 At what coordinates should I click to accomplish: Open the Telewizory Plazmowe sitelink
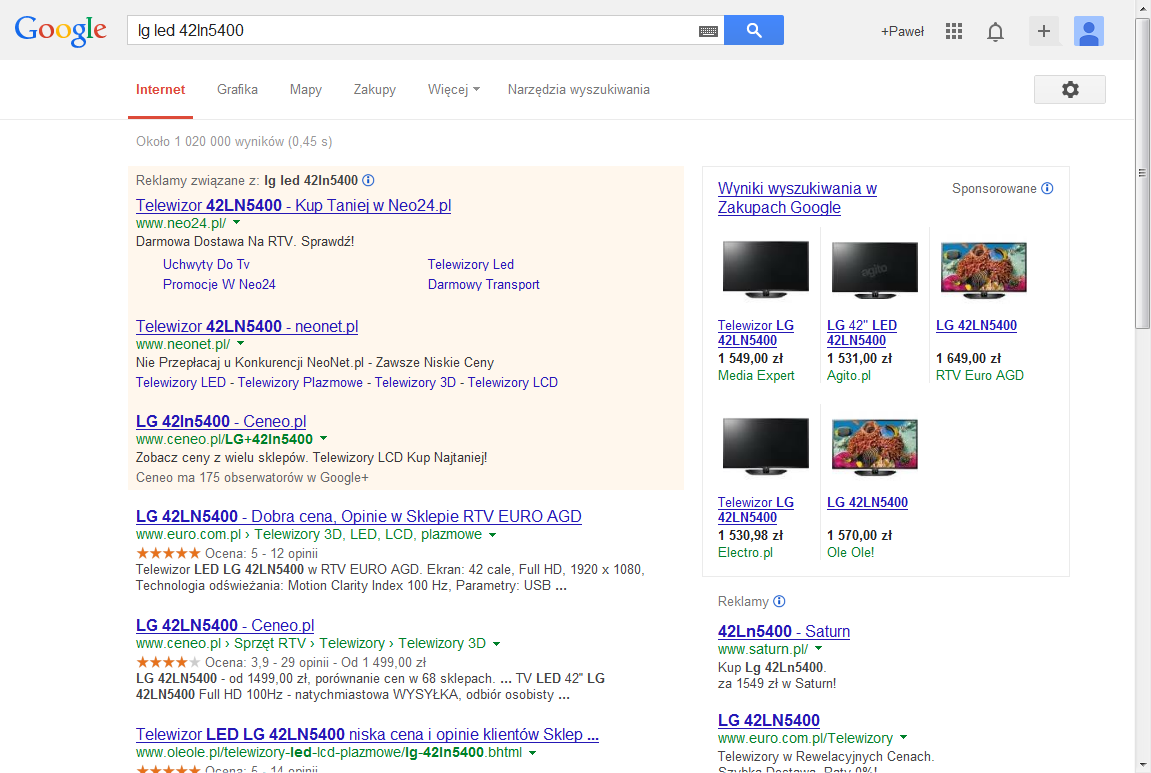click(300, 382)
